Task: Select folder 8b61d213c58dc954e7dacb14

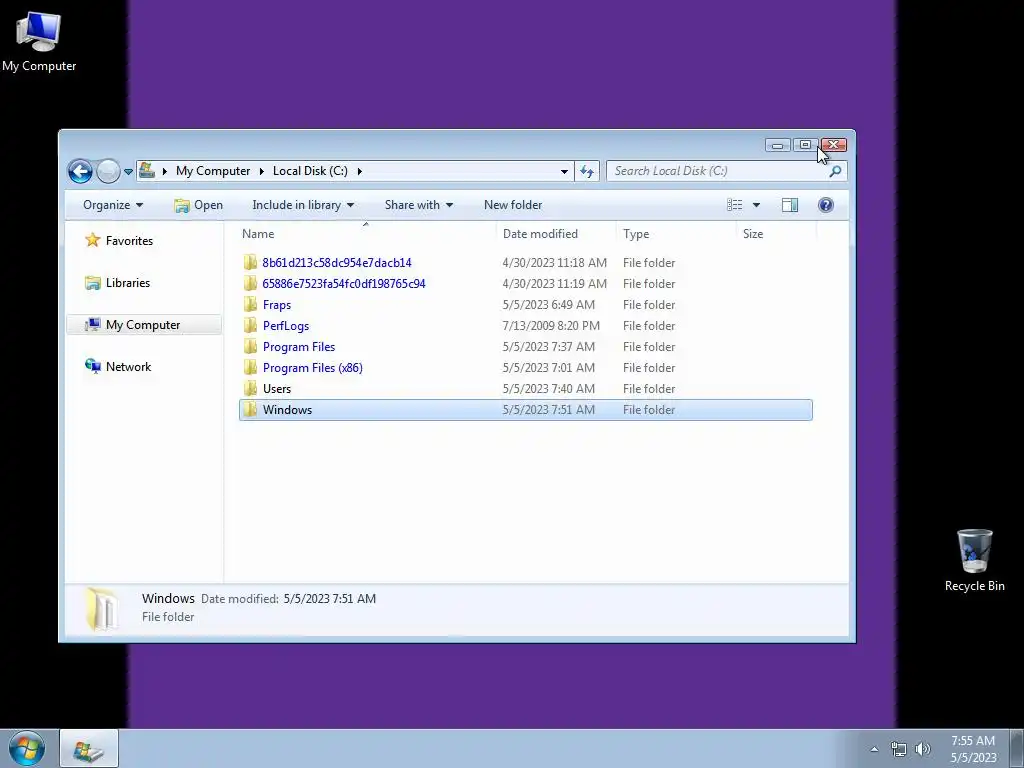Action: tap(337, 263)
